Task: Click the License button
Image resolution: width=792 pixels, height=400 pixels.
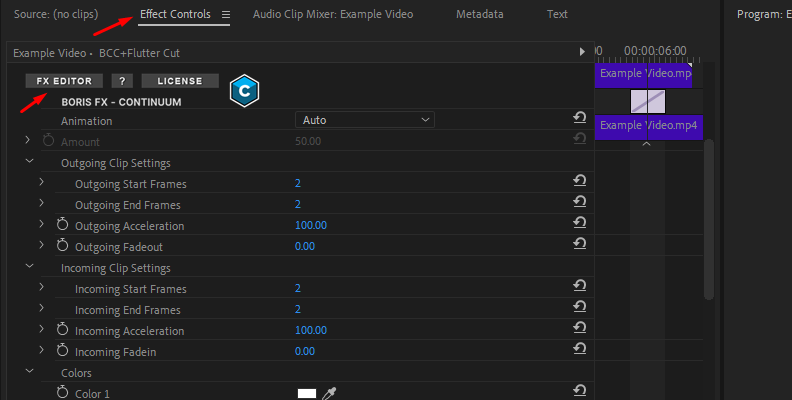Action: point(180,81)
